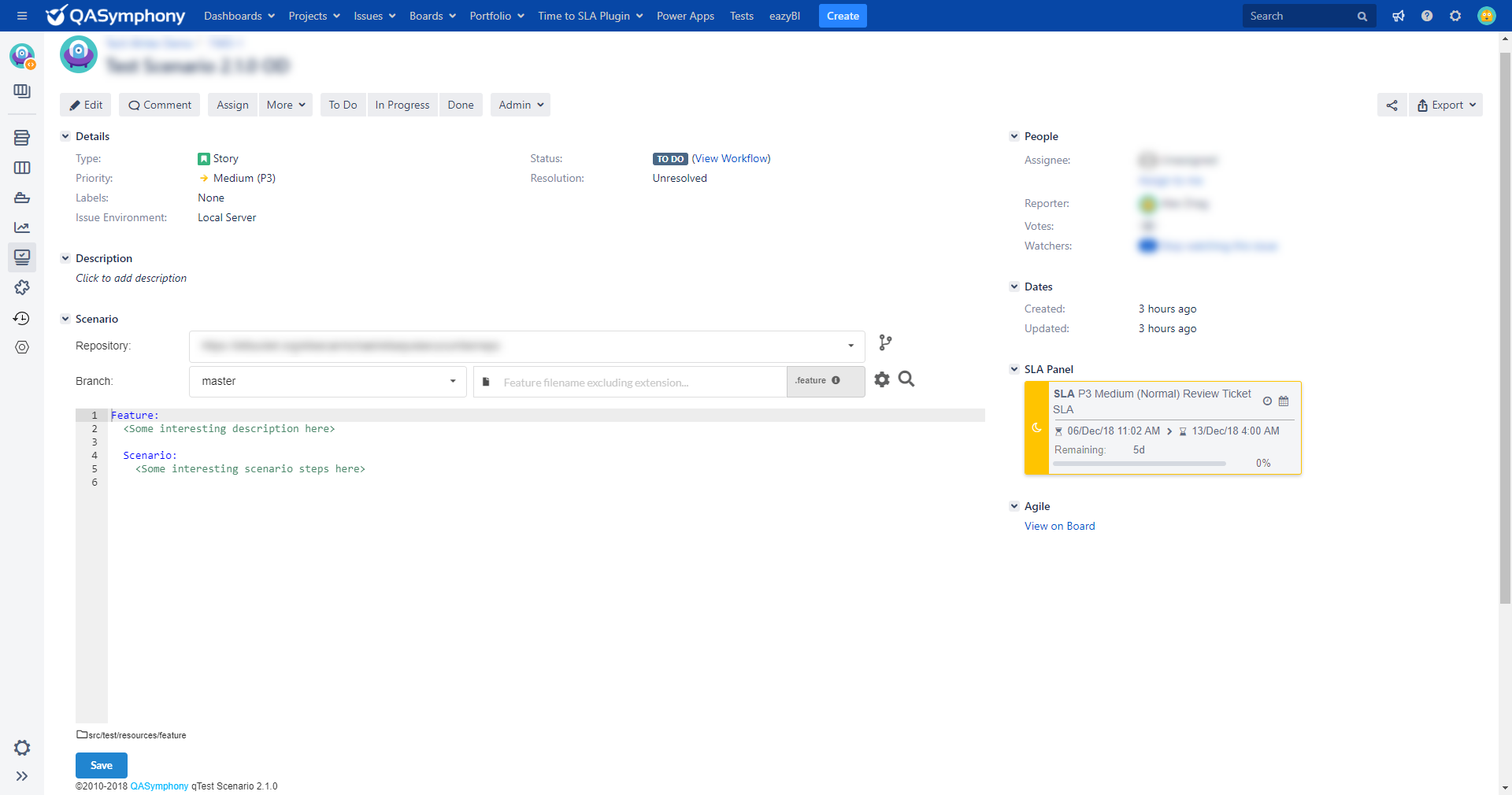The image size is (1512, 795).
Task: Open scenario settings gear icon
Action: pyautogui.click(x=882, y=380)
